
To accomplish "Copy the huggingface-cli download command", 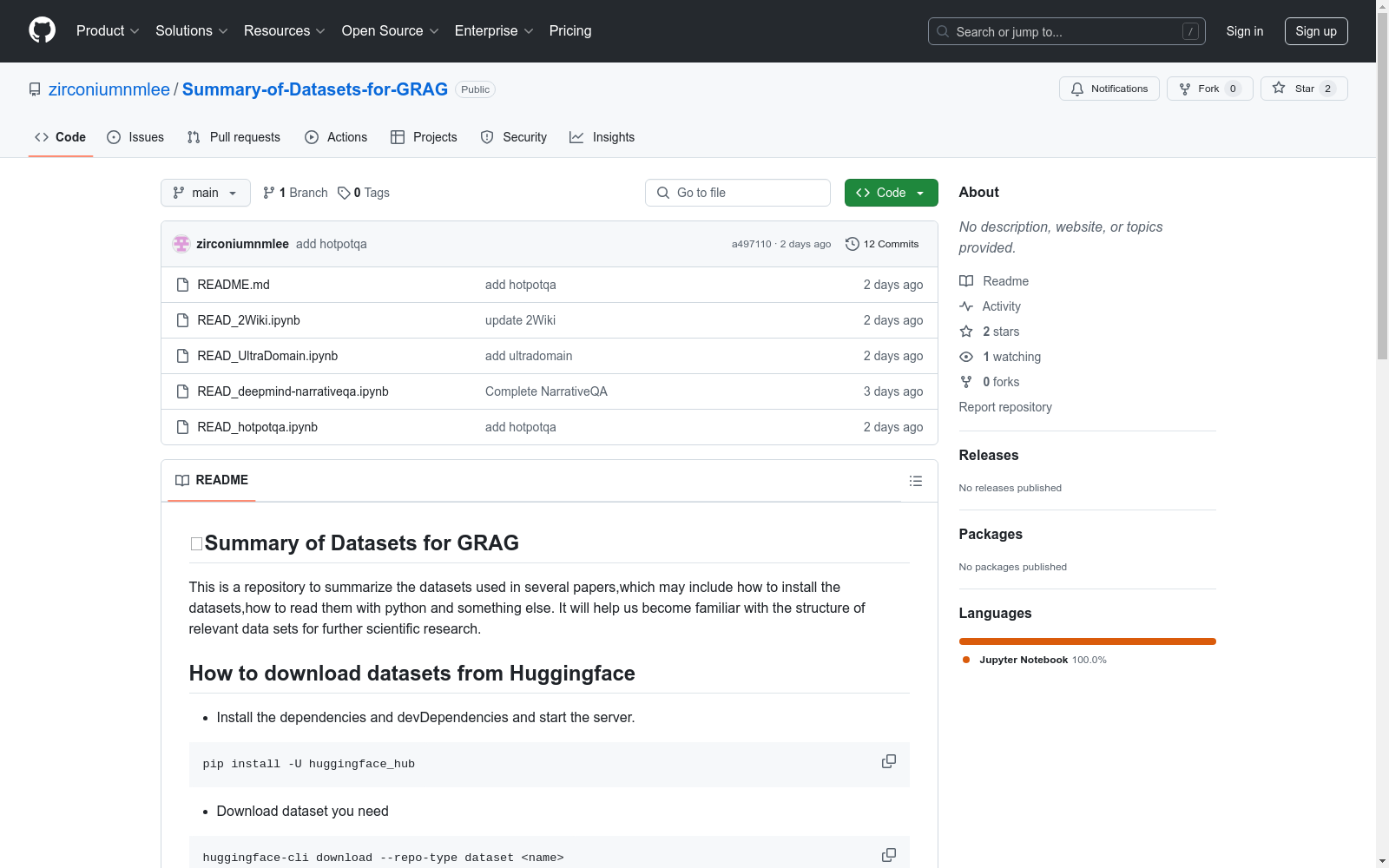I will coord(889,855).
